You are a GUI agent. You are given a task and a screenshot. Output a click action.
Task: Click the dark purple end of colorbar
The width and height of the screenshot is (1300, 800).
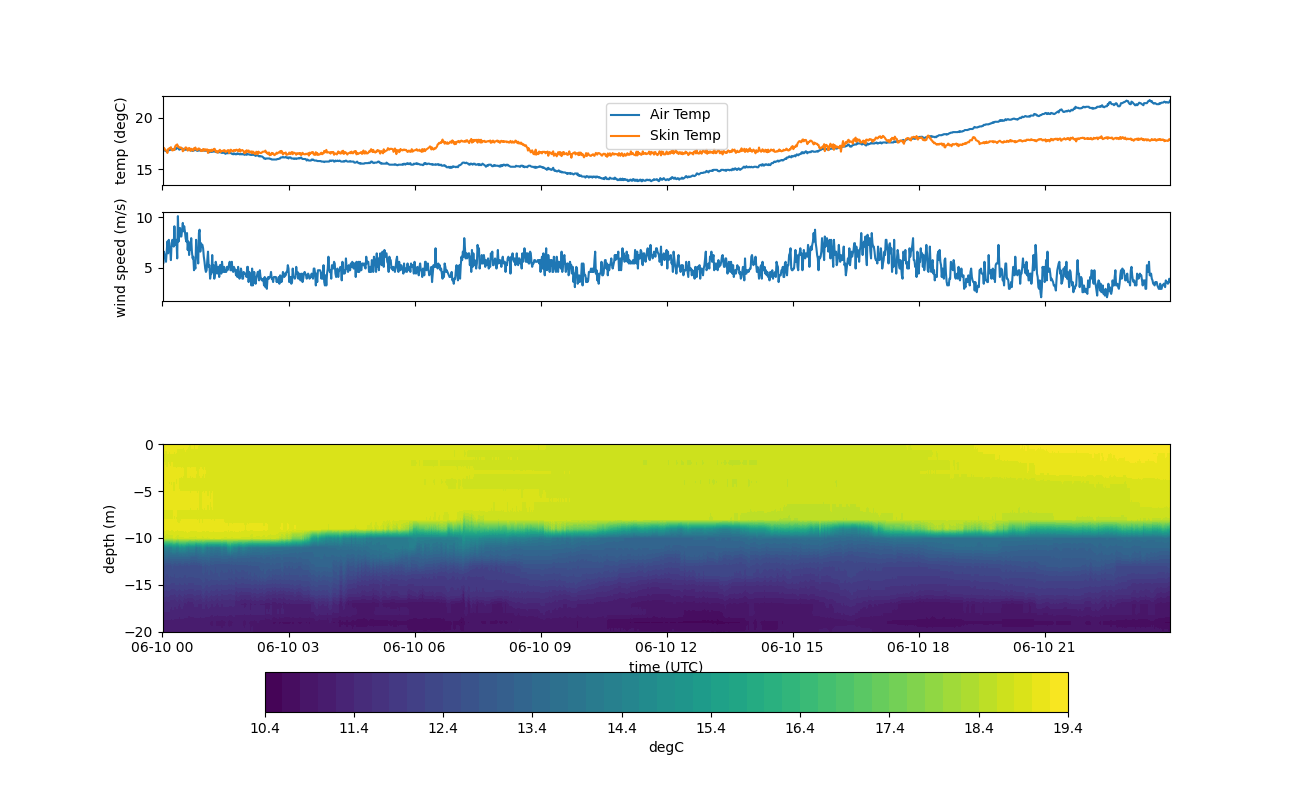pos(275,692)
